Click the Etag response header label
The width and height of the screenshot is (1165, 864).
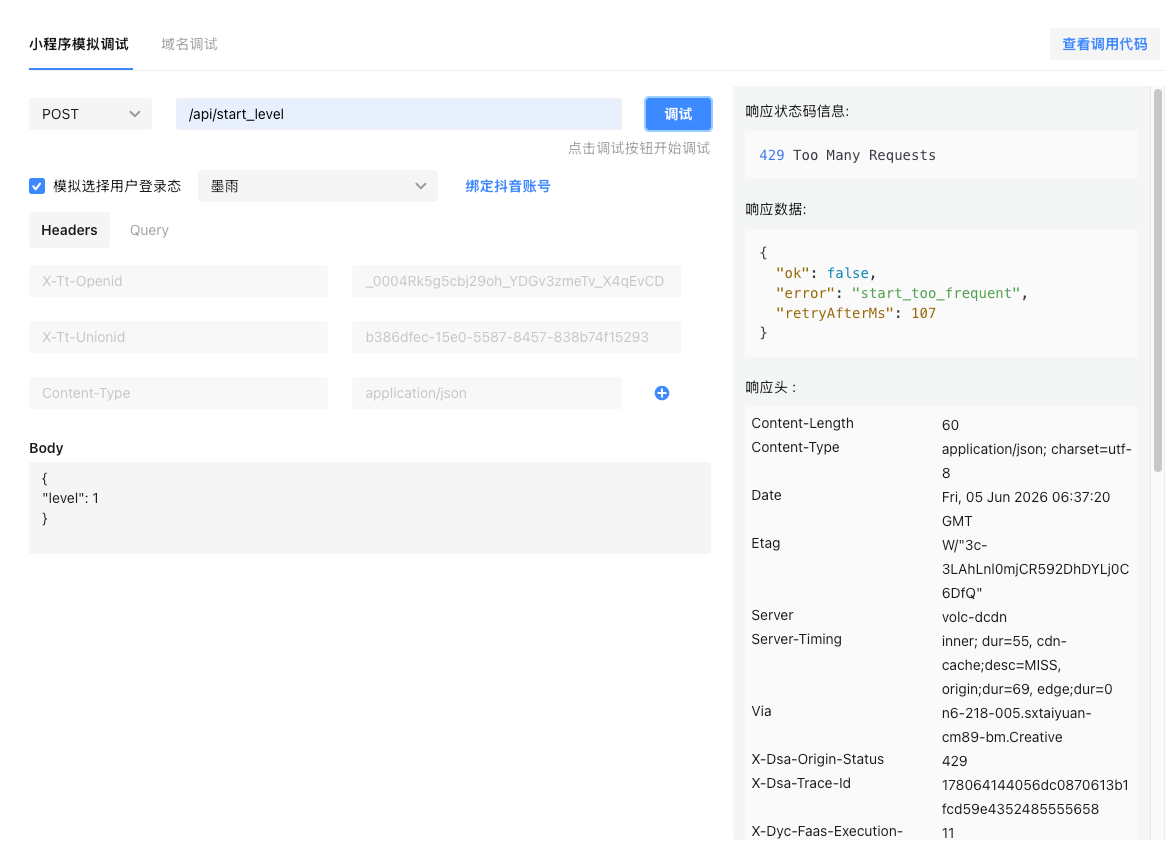click(x=765, y=543)
